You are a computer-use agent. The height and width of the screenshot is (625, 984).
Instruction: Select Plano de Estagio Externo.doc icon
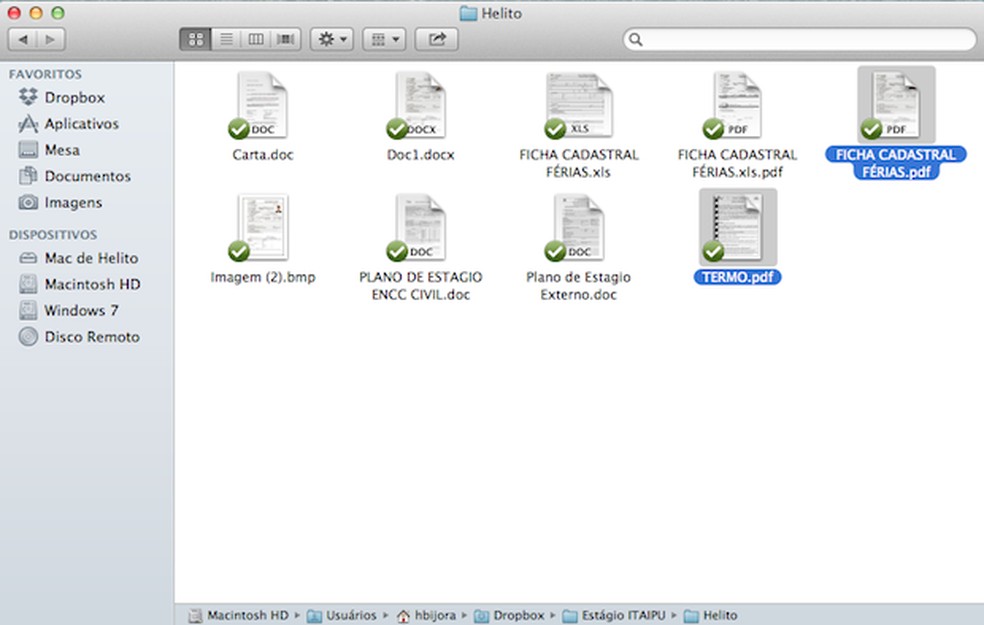(579, 227)
